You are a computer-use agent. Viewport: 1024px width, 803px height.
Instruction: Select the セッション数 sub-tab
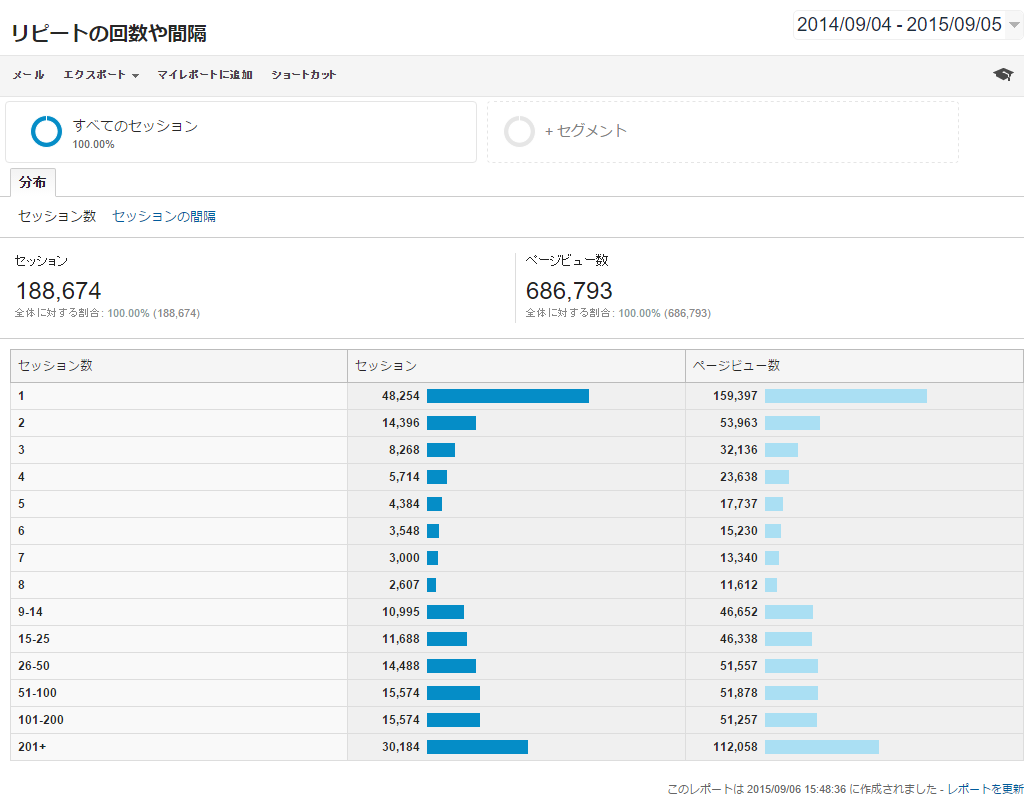[57, 216]
